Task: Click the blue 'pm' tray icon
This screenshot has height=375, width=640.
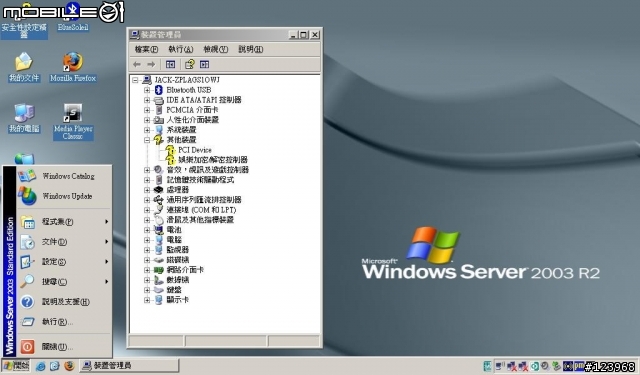Action: click(x=578, y=366)
